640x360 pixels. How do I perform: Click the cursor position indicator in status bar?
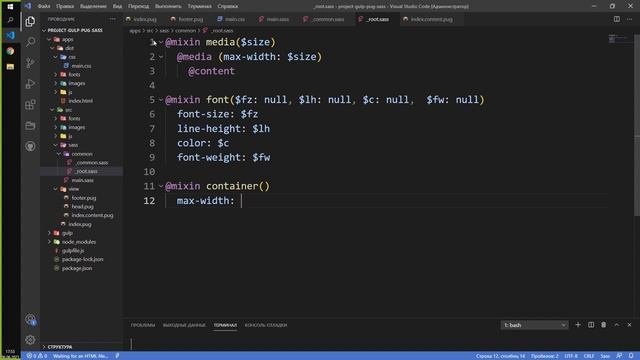click(500, 356)
